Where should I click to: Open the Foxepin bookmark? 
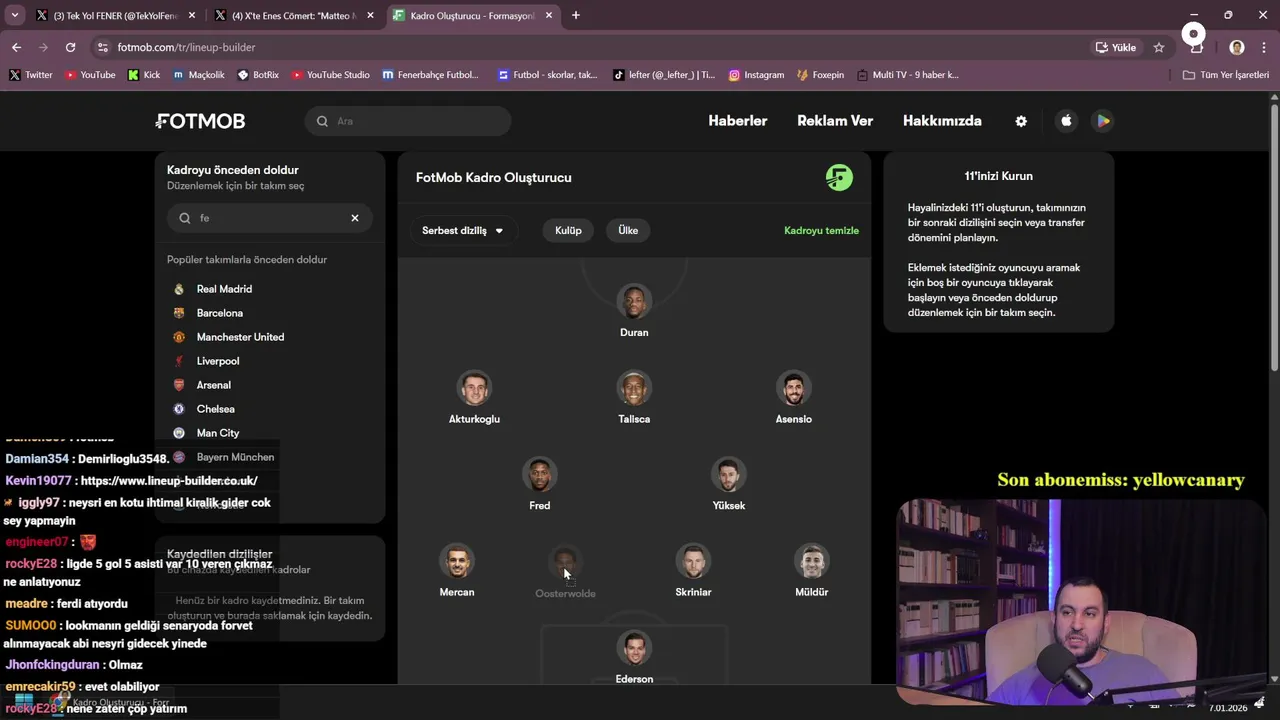coord(820,75)
